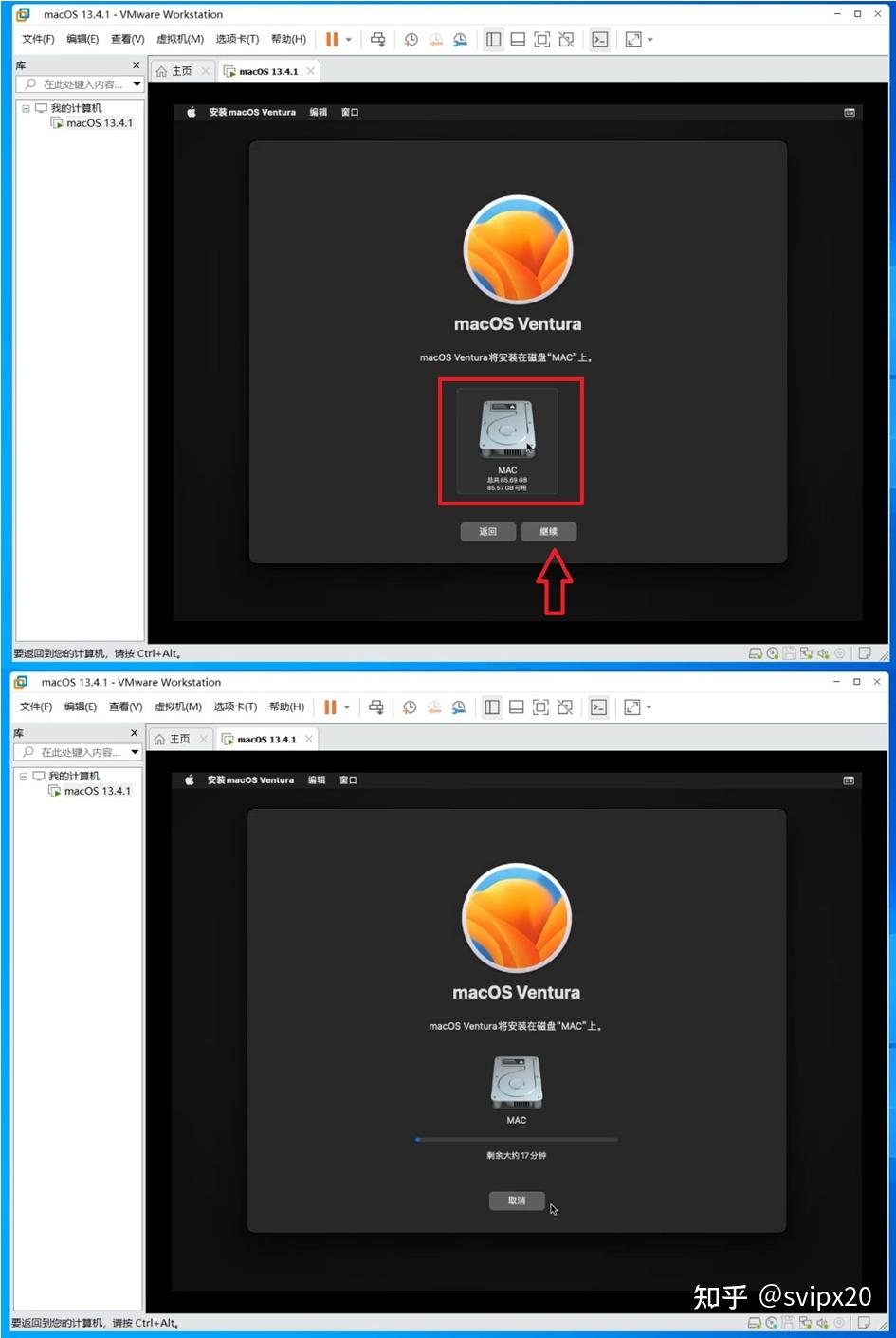896x1338 pixels.
Task: Open 安装macOS Ventura menu in install-progress window
Action: tap(251, 779)
